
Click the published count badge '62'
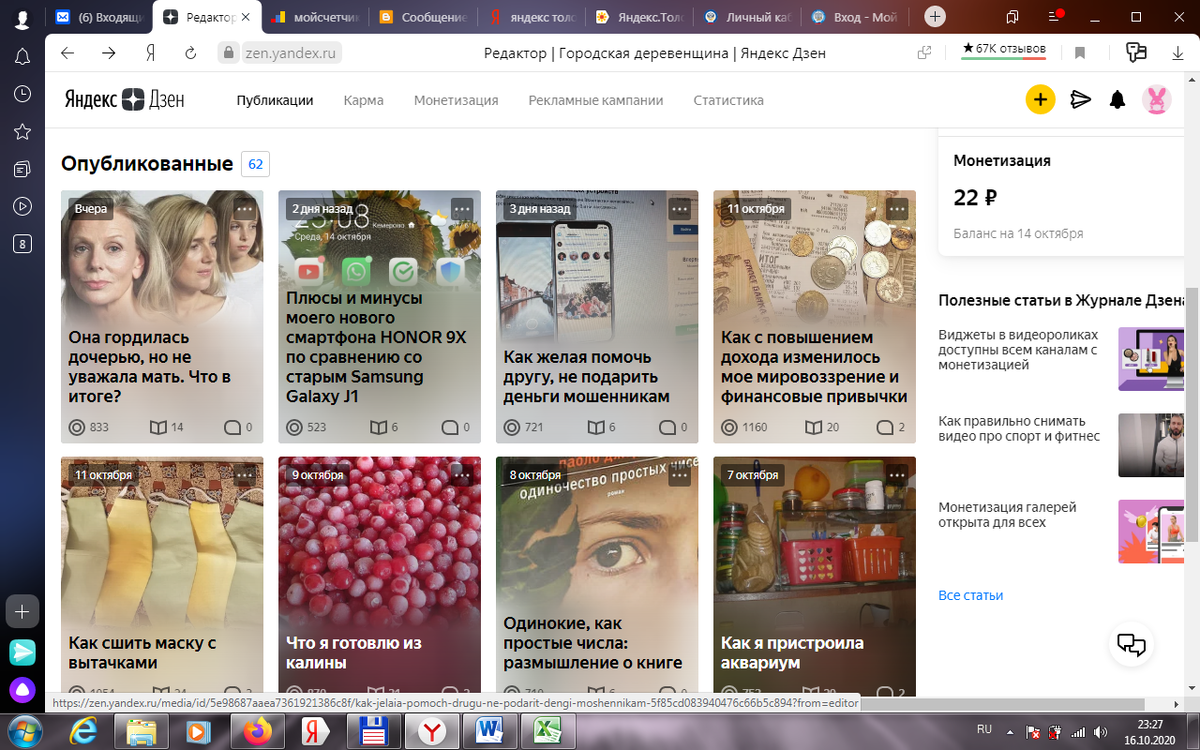(255, 164)
